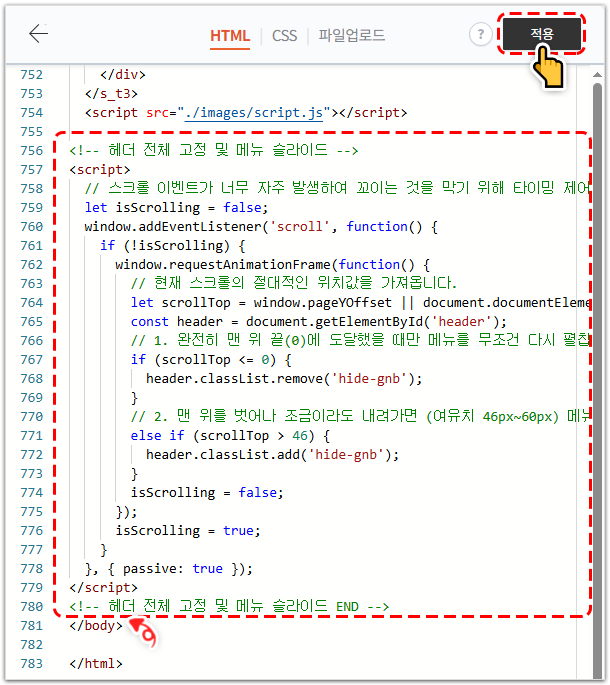The image size is (610, 685).
Task: Click the 'if (scrollTop <= 0) {' line
Action: (211, 360)
